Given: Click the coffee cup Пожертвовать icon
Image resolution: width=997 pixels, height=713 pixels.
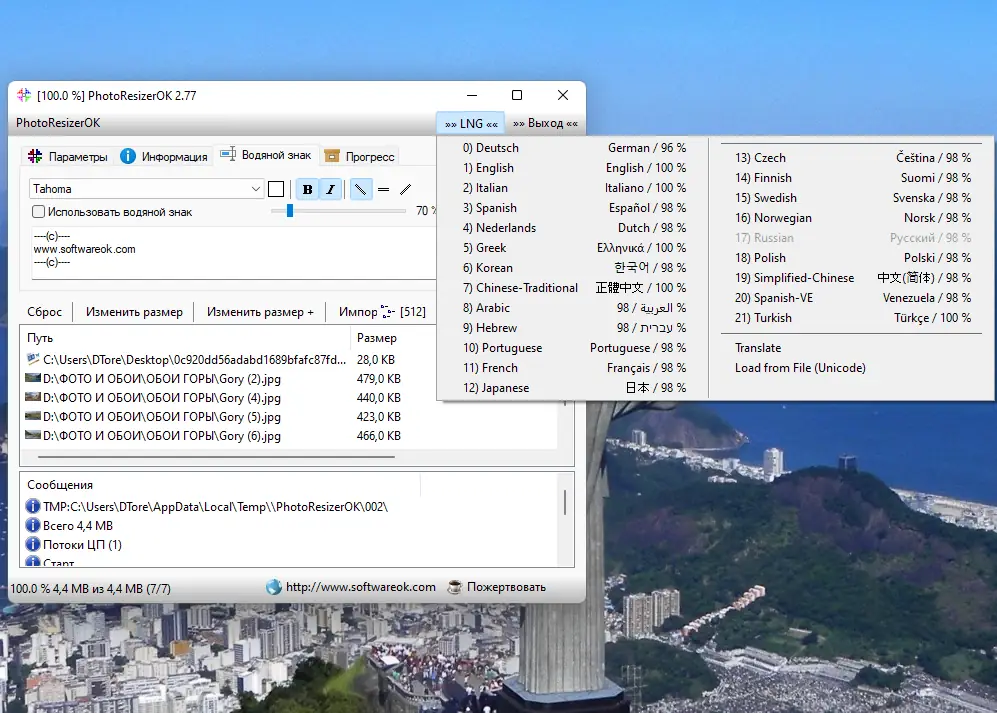Looking at the screenshot, I should click(455, 587).
